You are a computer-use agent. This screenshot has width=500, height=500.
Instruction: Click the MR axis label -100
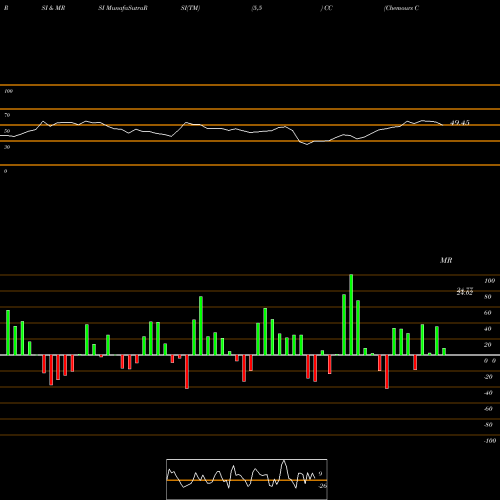(x=490, y=441)
